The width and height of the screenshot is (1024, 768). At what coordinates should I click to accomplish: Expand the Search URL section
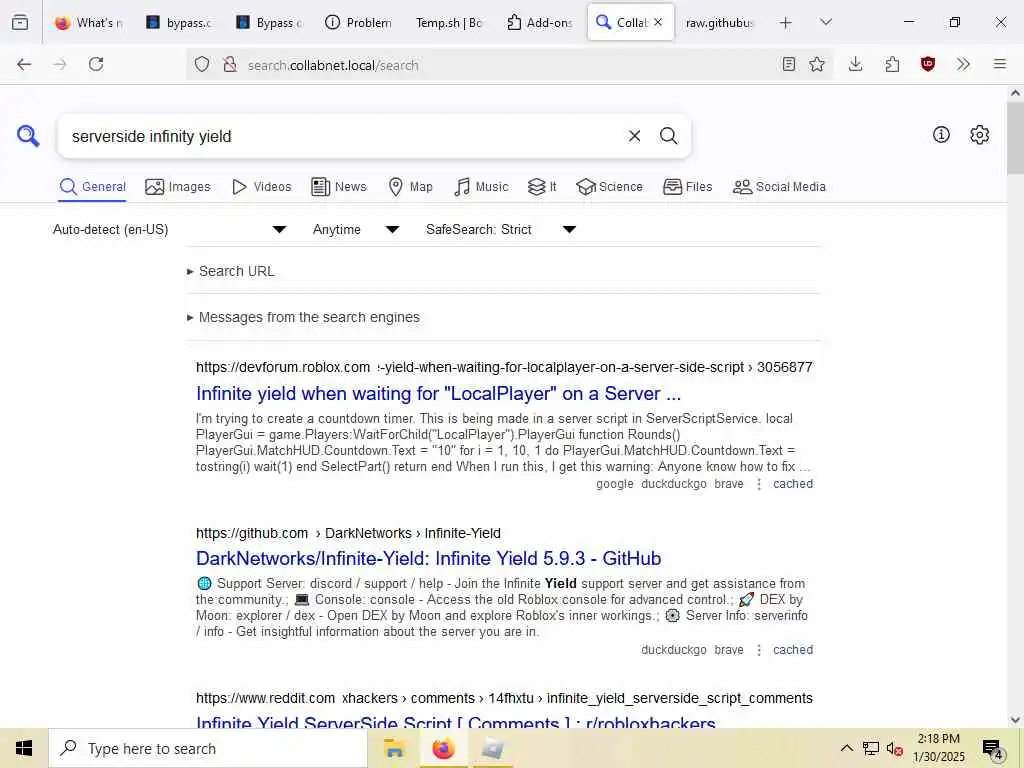[x=231, y=271]
